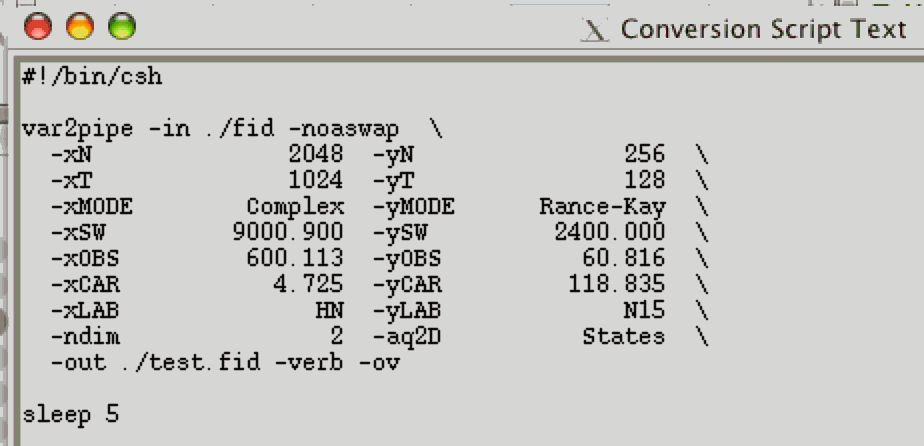The image size is (924, 446).
Task: Click the X11 icon in title bar
Action: tap(595, 30)
